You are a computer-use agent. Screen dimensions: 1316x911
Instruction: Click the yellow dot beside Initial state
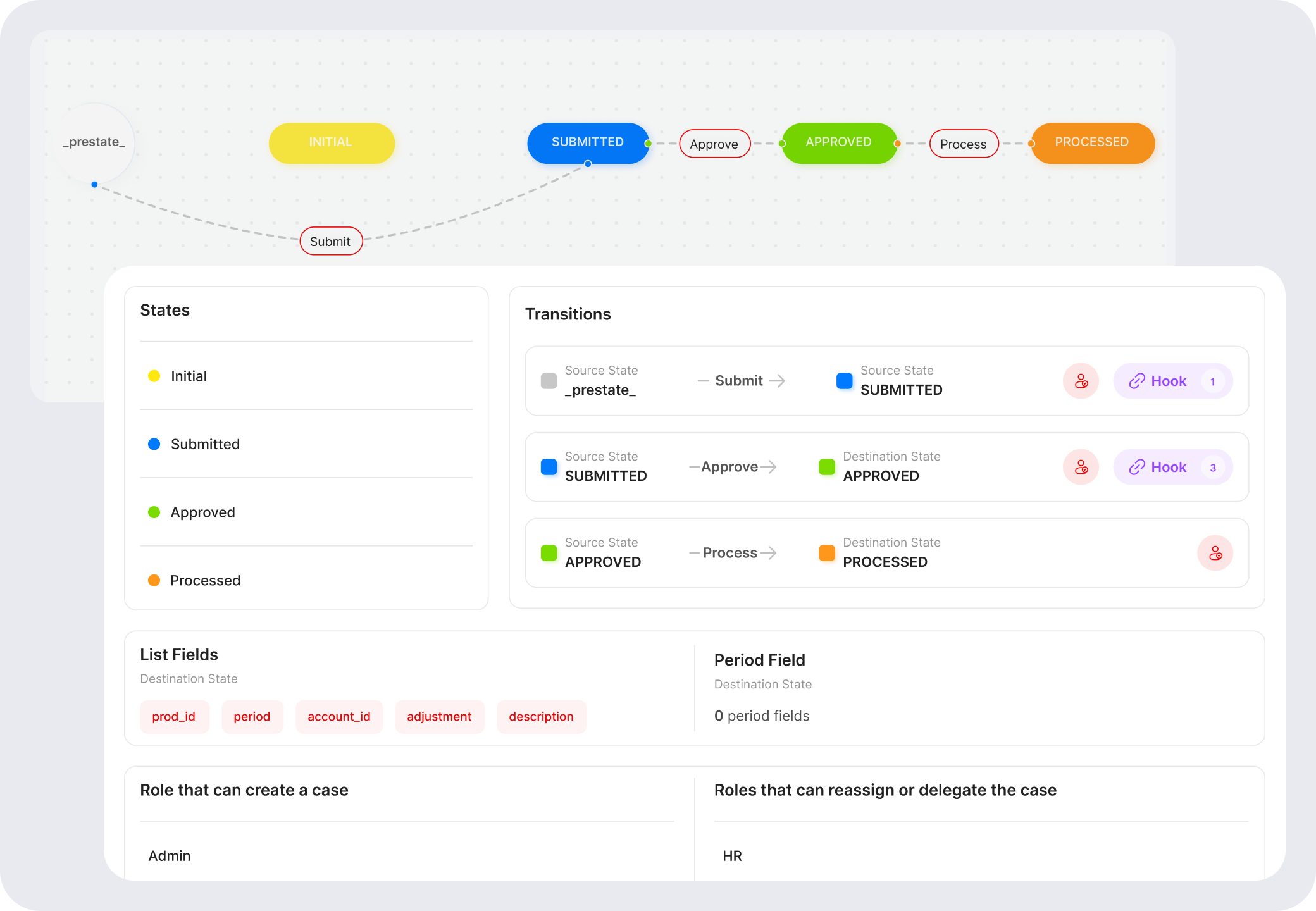pyautogui.click(x=154, y=376)
